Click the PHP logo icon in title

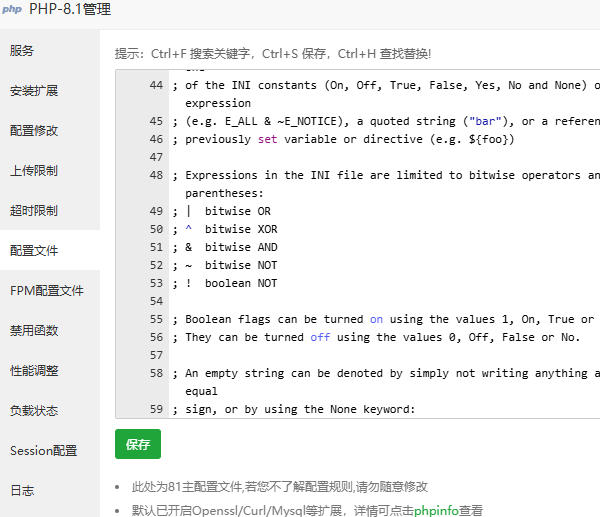pos(12,9)
